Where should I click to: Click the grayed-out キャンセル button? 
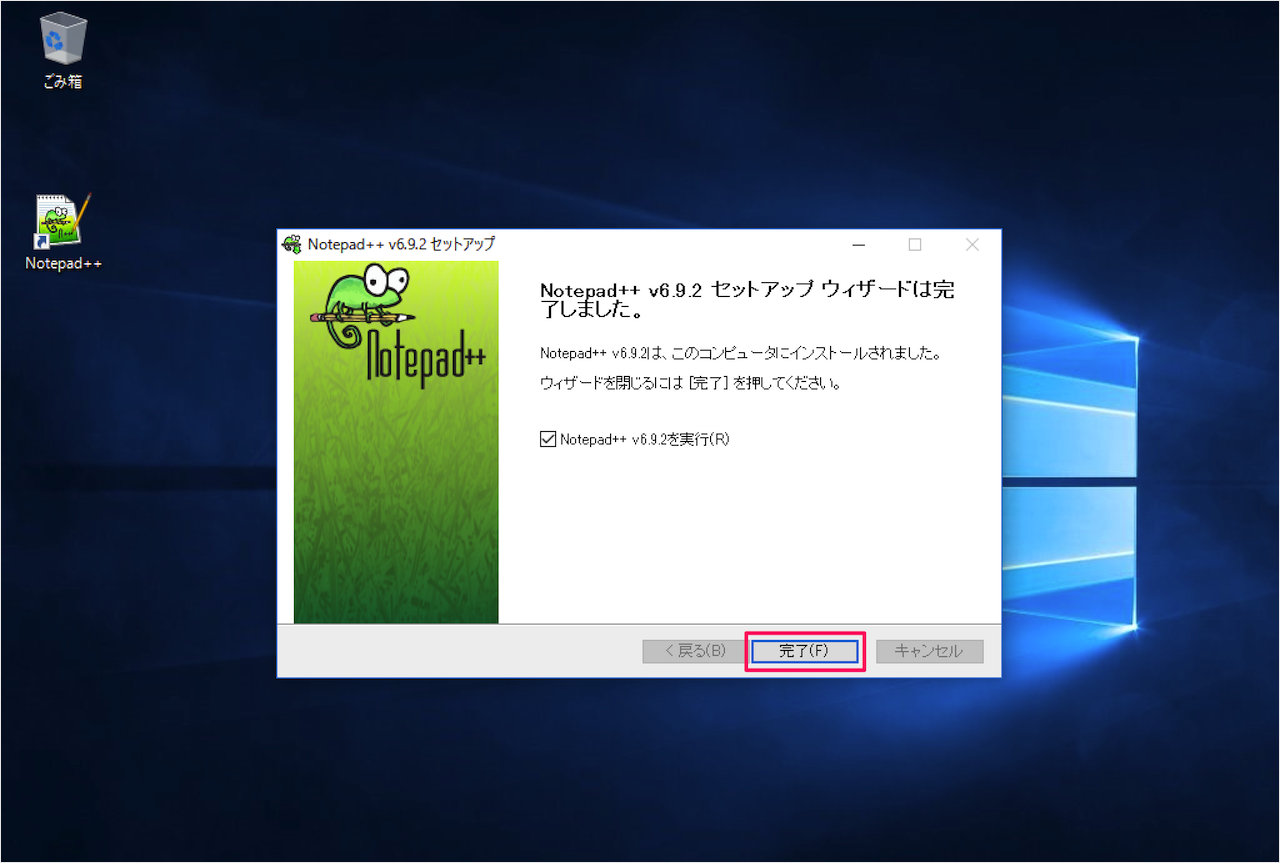929,651
